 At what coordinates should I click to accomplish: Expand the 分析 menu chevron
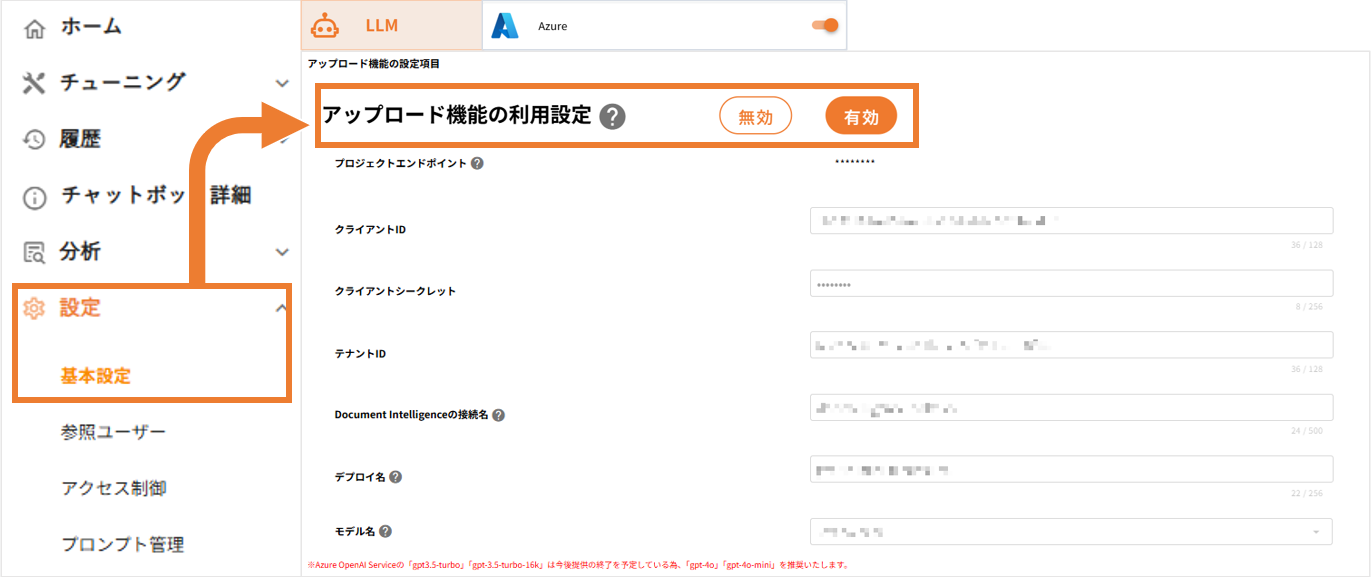(x=282, y=252)
